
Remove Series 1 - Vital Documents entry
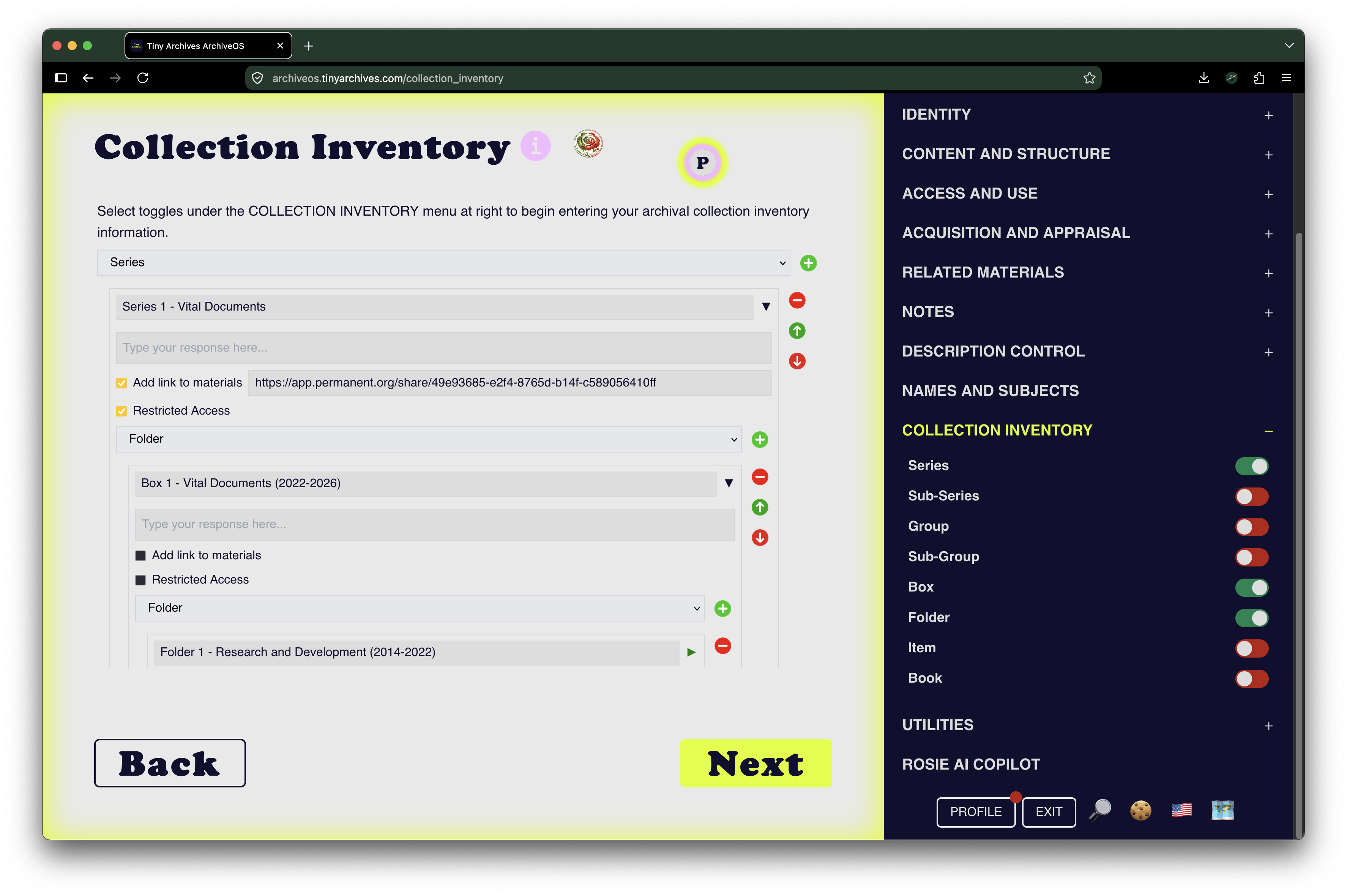pyautogui.click(x=797, y=300)
